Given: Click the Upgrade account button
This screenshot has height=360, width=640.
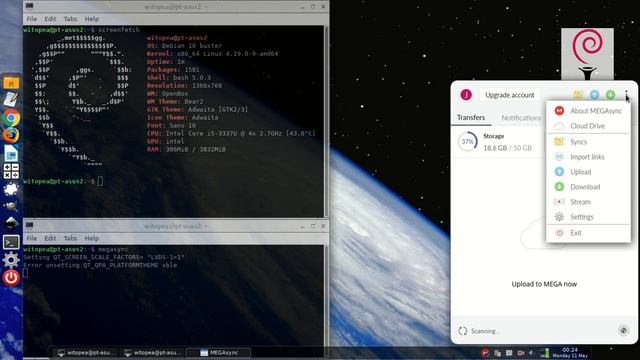Looking at the screenshot, I should [x=510, y=95].
